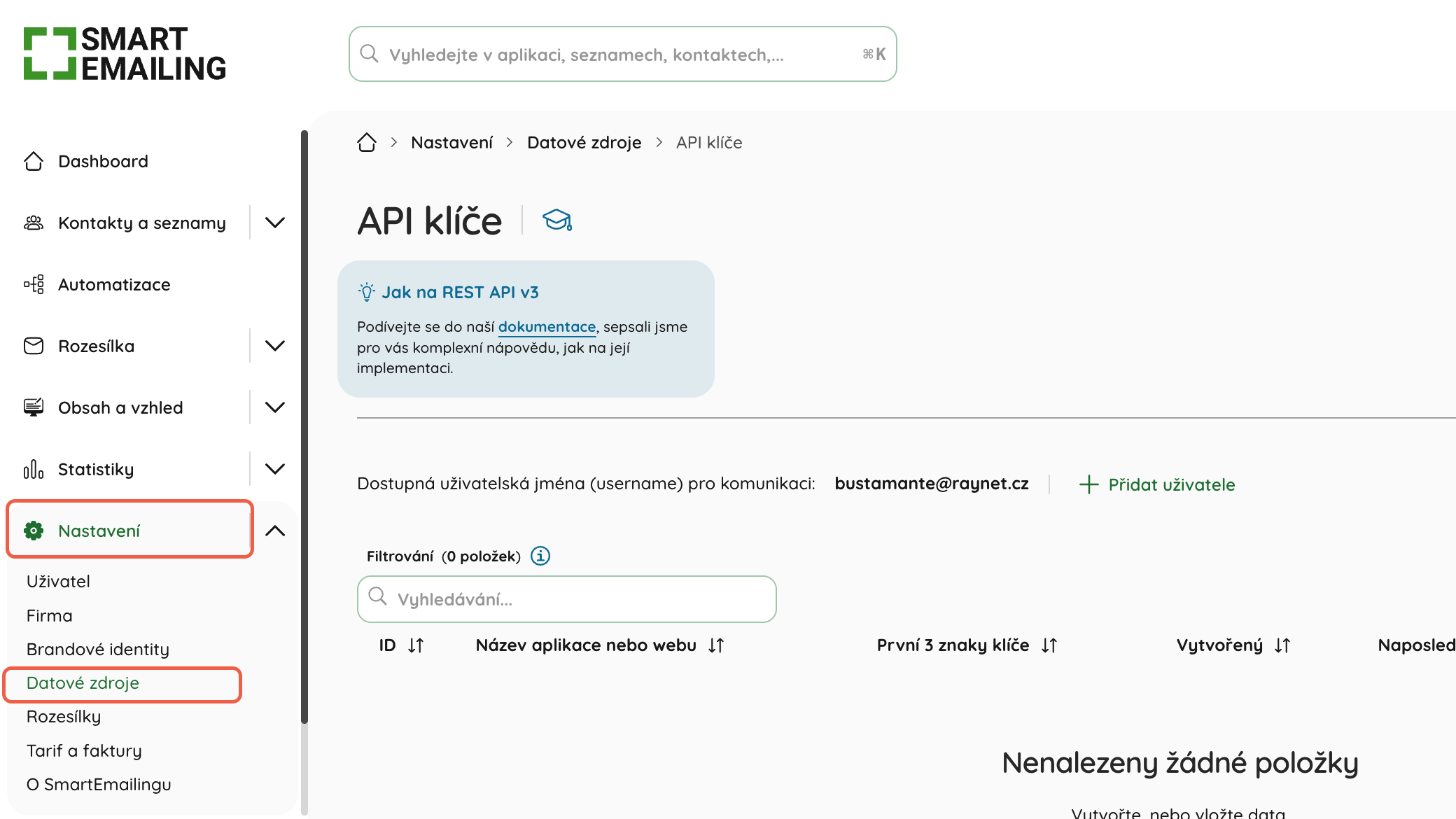
Task: Open the dokumentace link
Action: pyautogui.click(x=547, y=327)
